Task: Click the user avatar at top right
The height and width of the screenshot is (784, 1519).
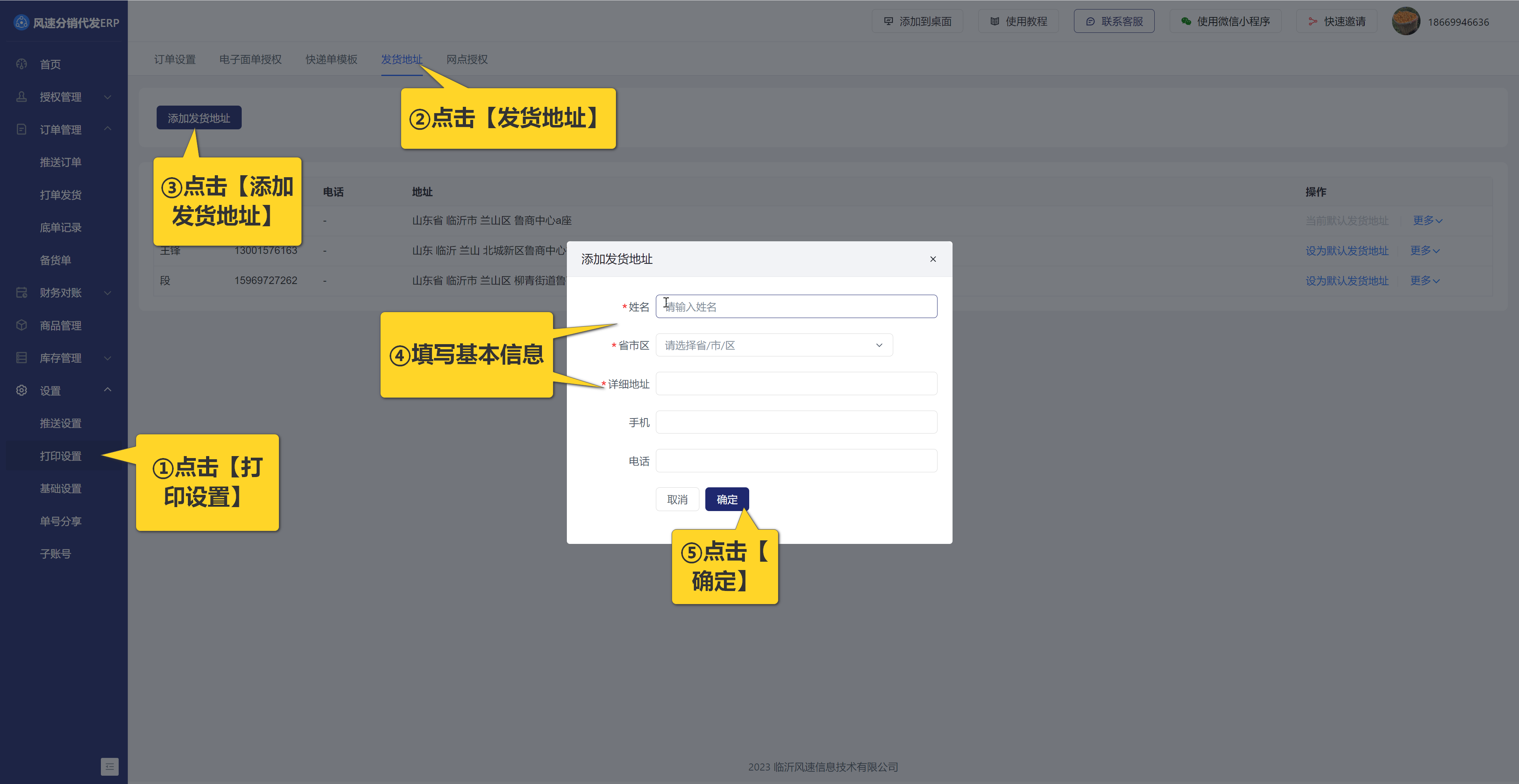Action: pos(1405,22)
